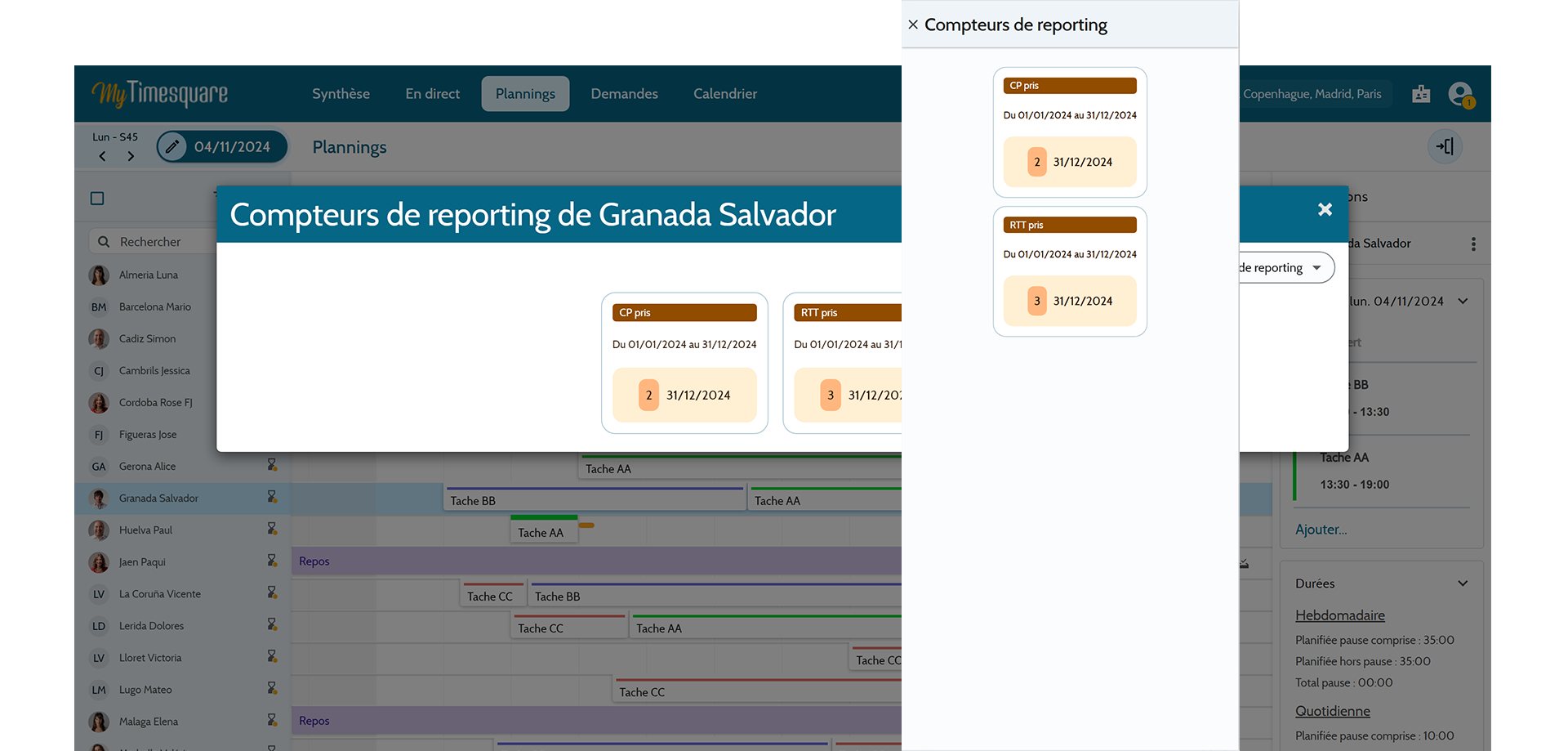
Task: Expand the lun. 04/11/2024 chevron
Action: (x=1463, y=302)
